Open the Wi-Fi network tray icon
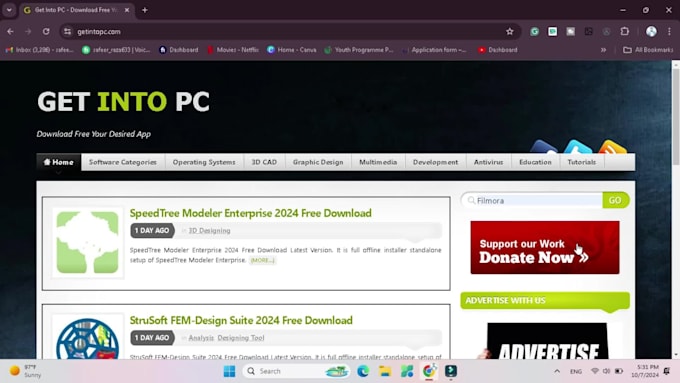Screen dimensions: 680x383 (595, 371)
